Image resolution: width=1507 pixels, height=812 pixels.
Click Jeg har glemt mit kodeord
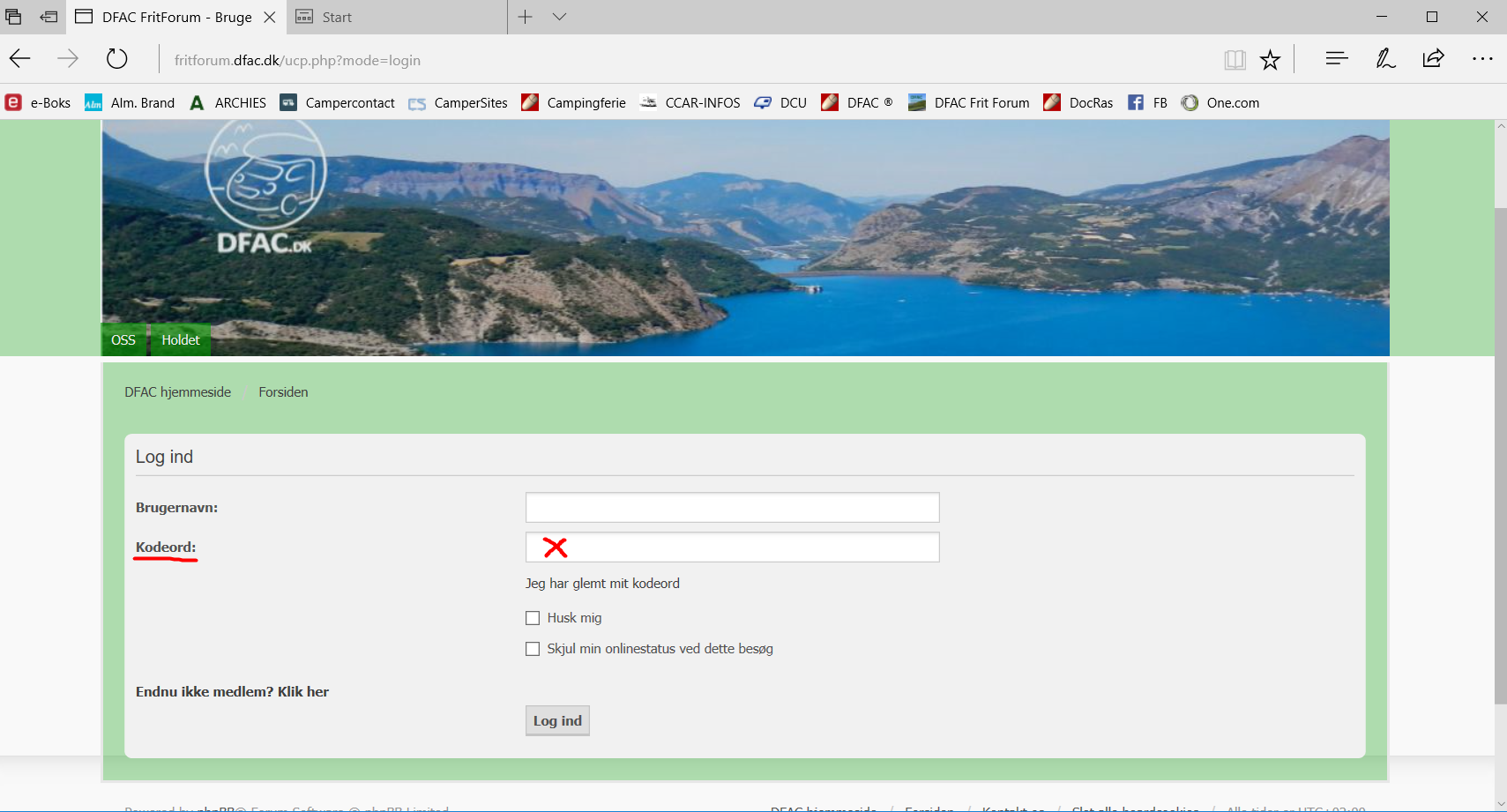pyautogui.click(x=602, y=584)
